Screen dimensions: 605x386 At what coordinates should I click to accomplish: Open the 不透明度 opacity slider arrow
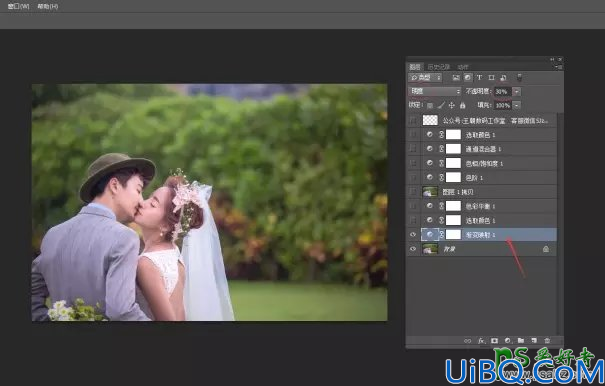517,91
